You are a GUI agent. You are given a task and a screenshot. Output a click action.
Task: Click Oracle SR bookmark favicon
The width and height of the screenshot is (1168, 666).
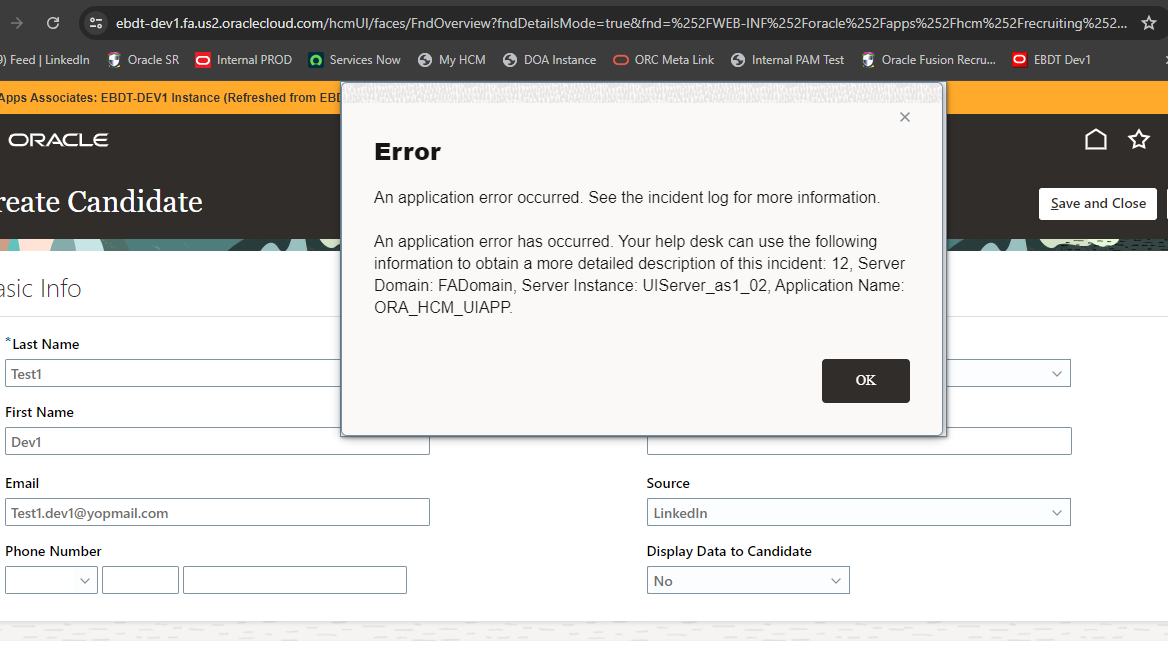tap(114, 60)
